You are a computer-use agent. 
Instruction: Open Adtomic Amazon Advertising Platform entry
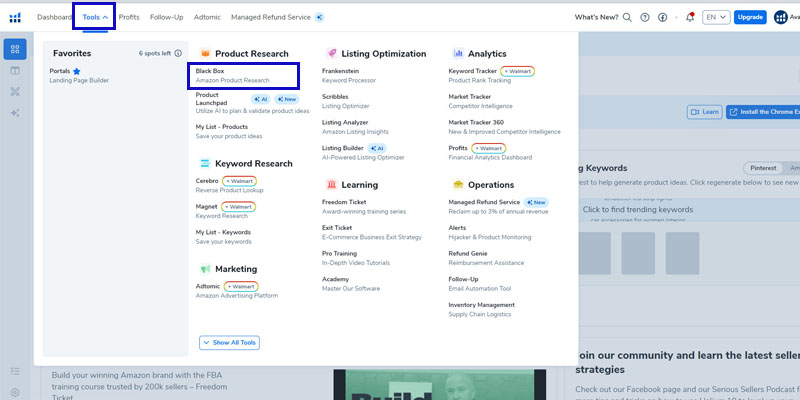[237, 291]
